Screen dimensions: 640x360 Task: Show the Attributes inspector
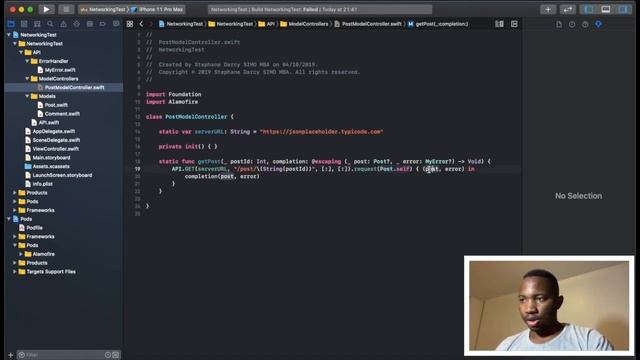598,24
